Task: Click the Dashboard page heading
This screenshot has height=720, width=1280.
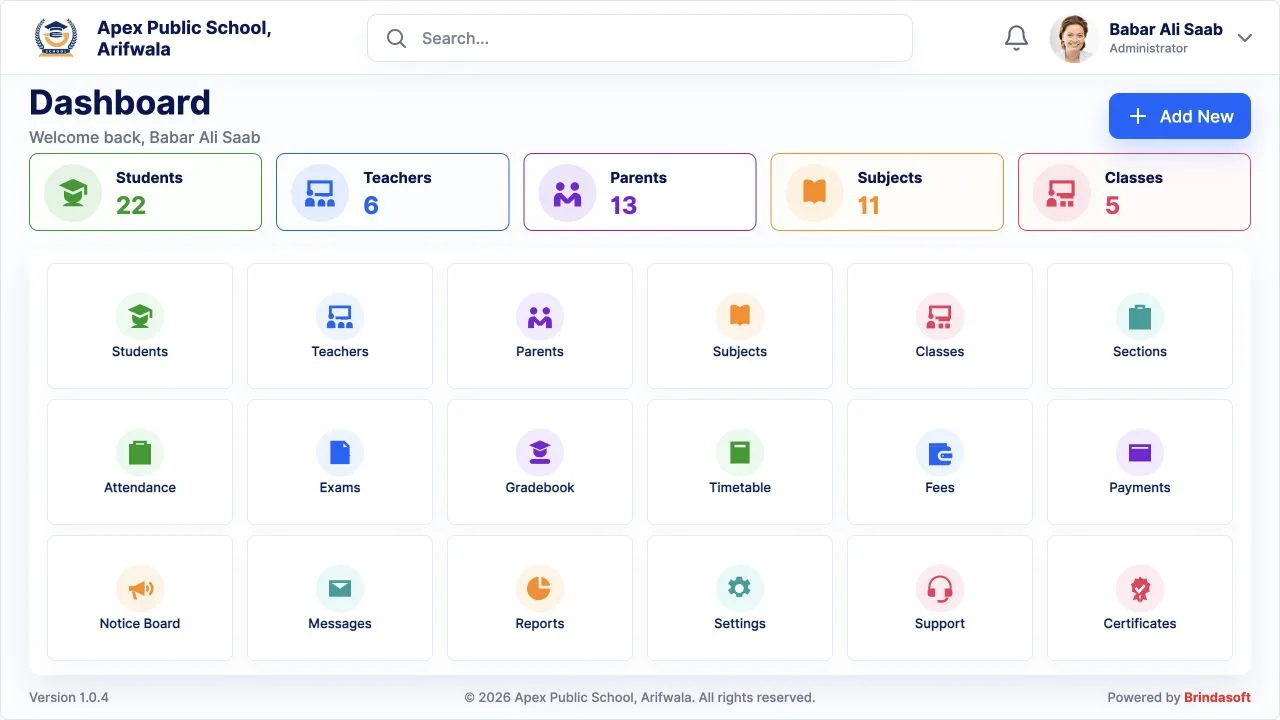Action: coord(120,102)
